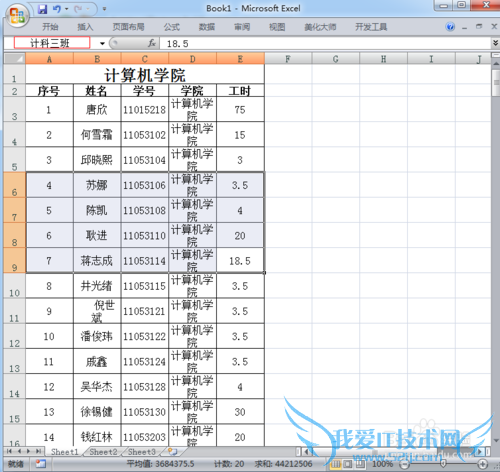Click cell with value 18.5 in 工时
This screenshot has width=500, height=472.
point(240,261)
